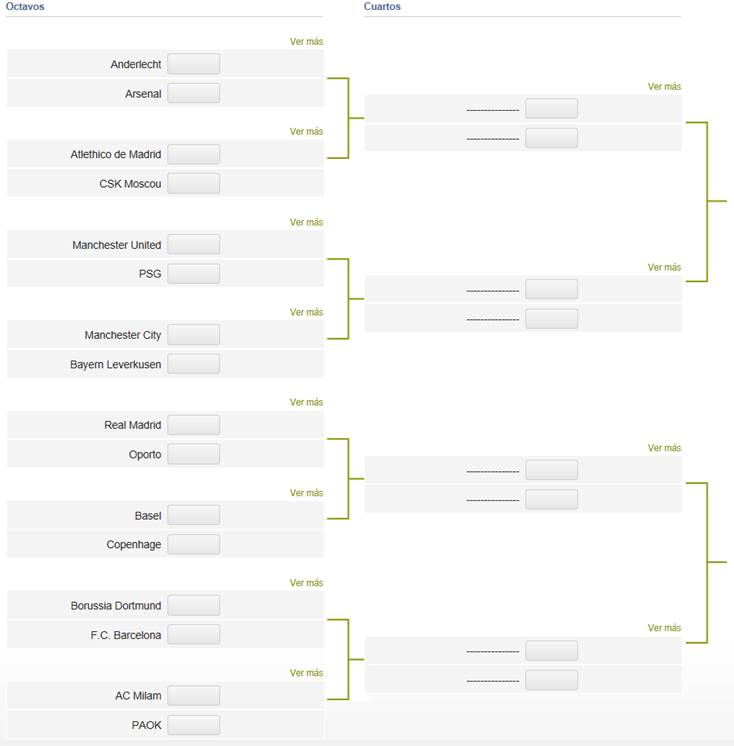Click the score field next to Anderlecht
This screenshot has height=746, width=734.
(194, 64)
